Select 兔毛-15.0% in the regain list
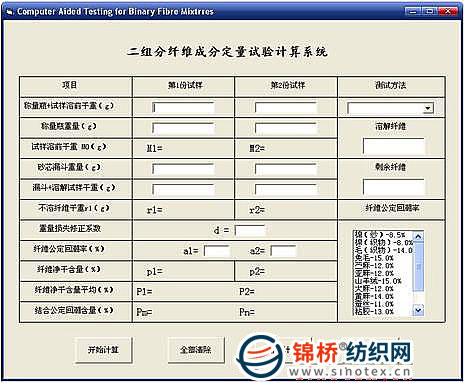Image resolution: width=465 pixels, height=383 pixels. (x=374, y=258)
